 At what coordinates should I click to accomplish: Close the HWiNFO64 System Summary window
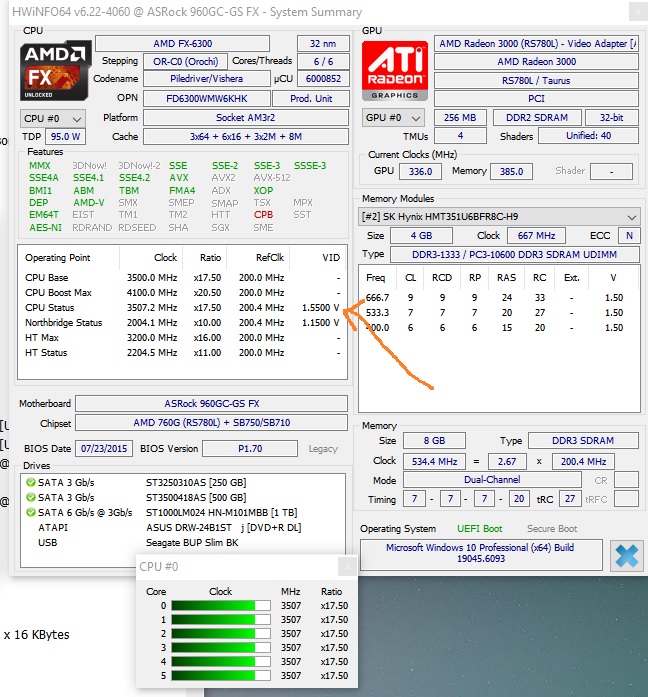tap(638, 12)
